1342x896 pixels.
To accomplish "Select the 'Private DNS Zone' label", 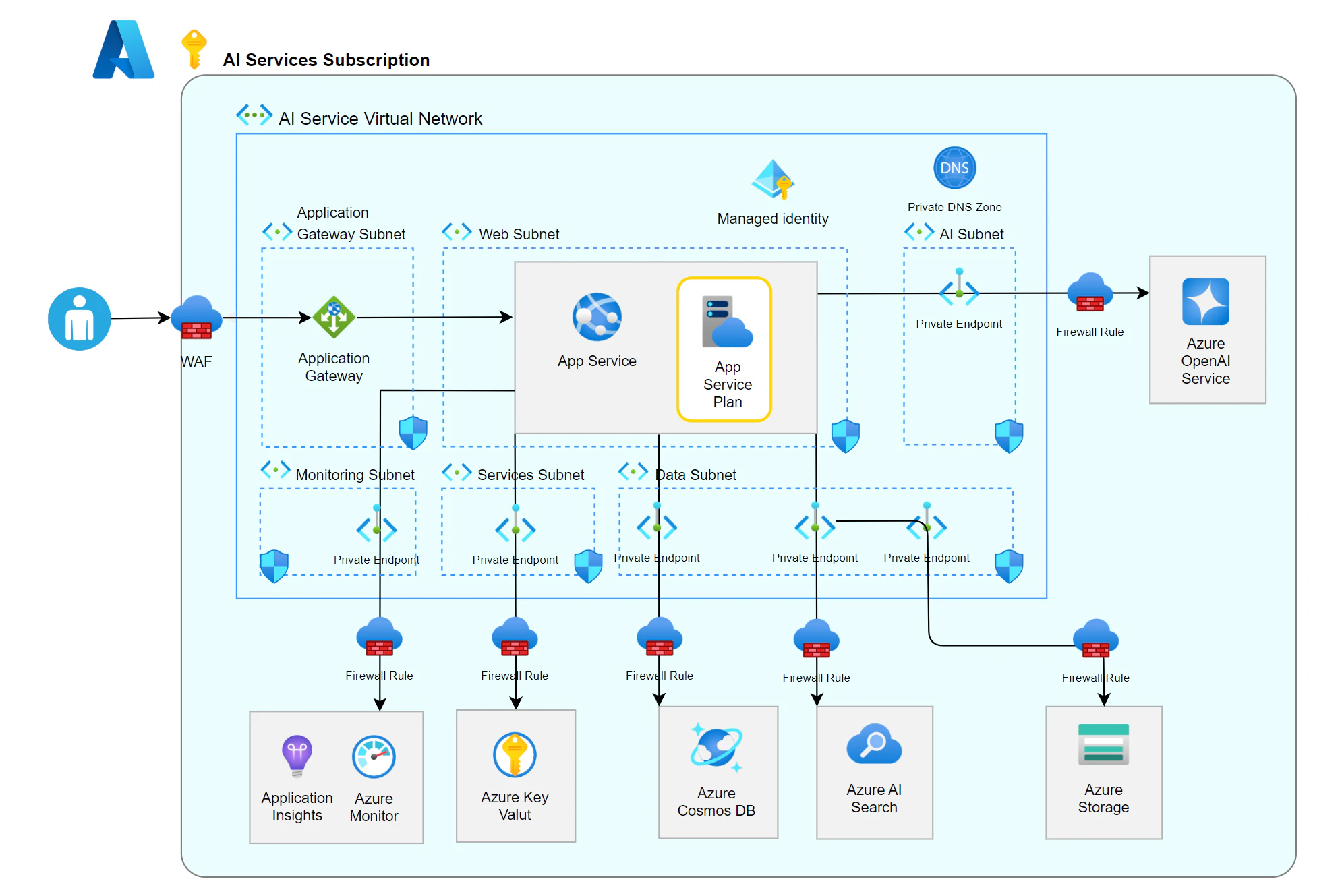I will 954,207.
